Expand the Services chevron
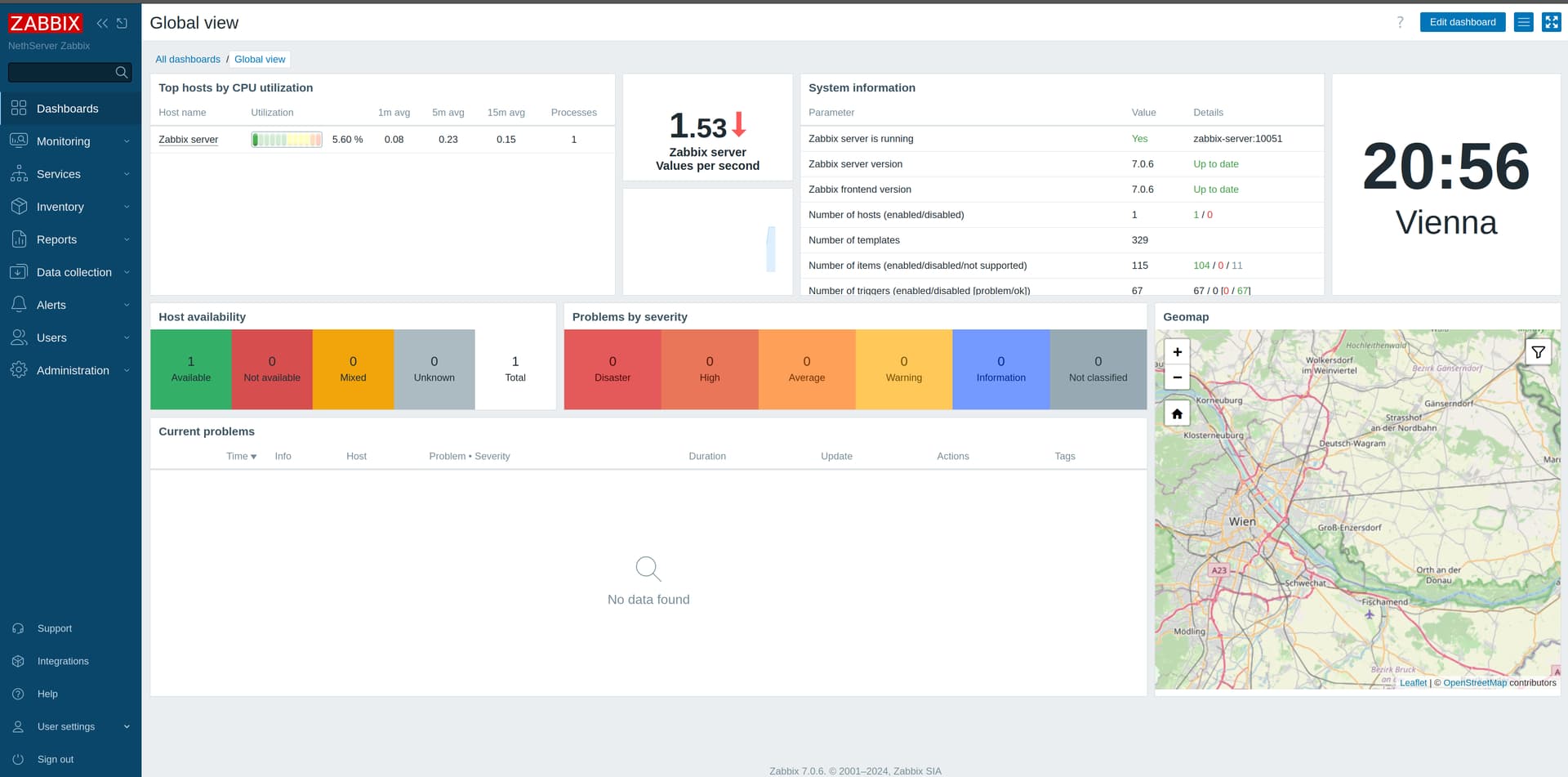This screenshot has width=1568, height=777. [127, 174]
